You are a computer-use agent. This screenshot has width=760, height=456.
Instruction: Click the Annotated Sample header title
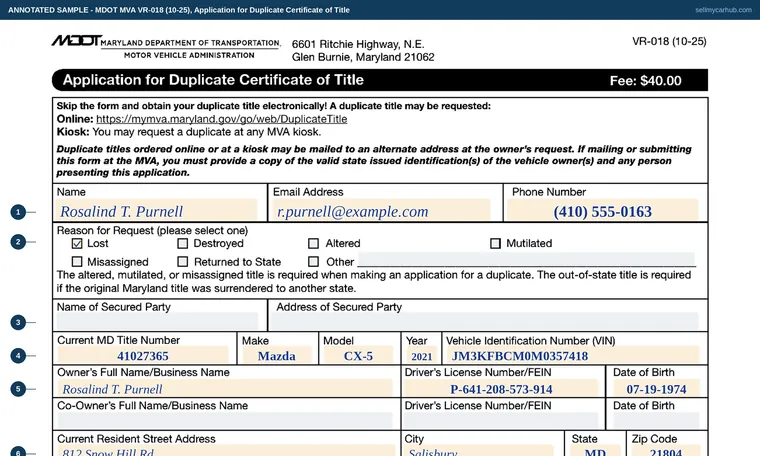[x=179, y=10]
